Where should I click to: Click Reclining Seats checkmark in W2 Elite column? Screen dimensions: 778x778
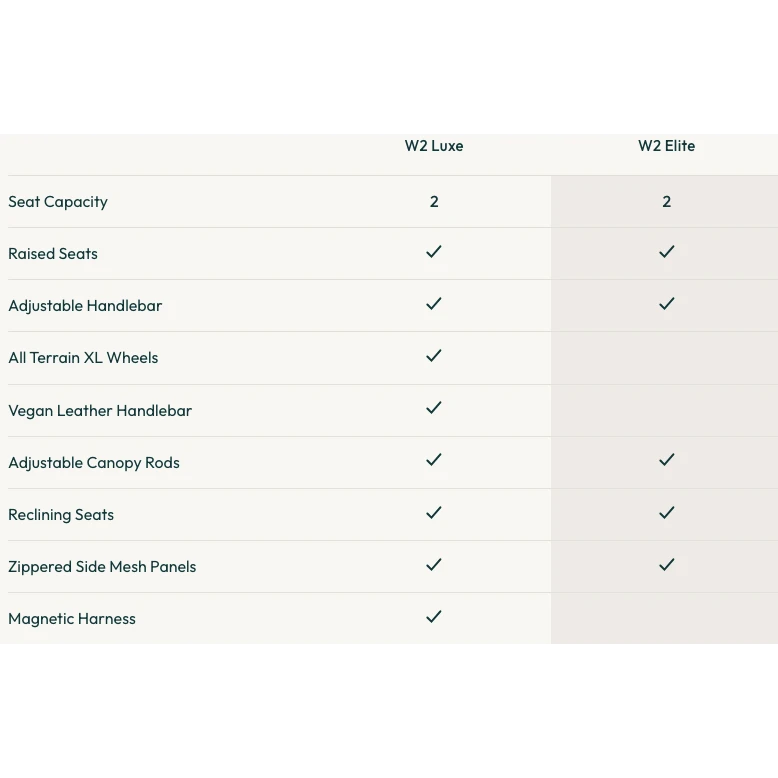click(667, 513)
